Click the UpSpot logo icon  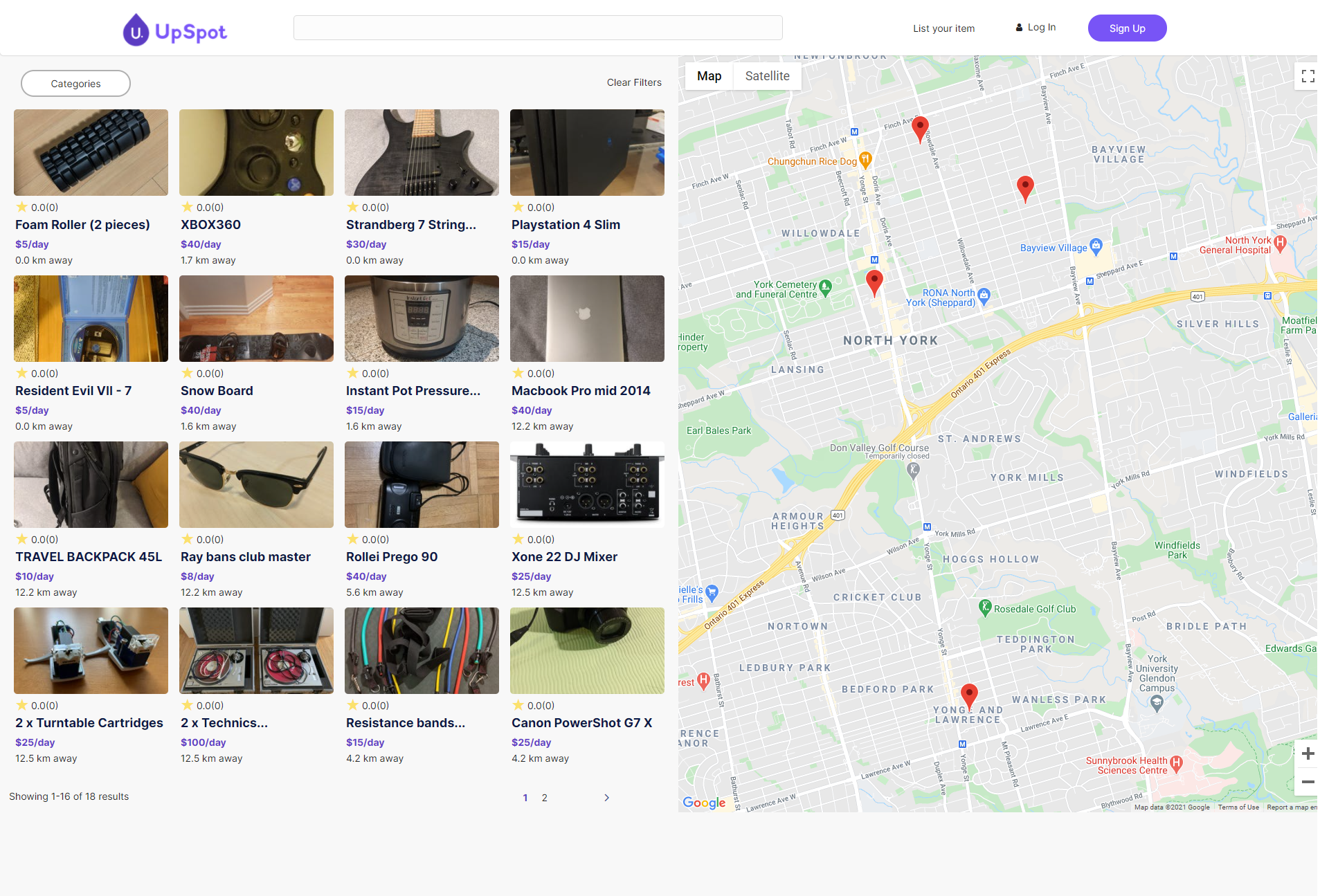tap(136, 30)
